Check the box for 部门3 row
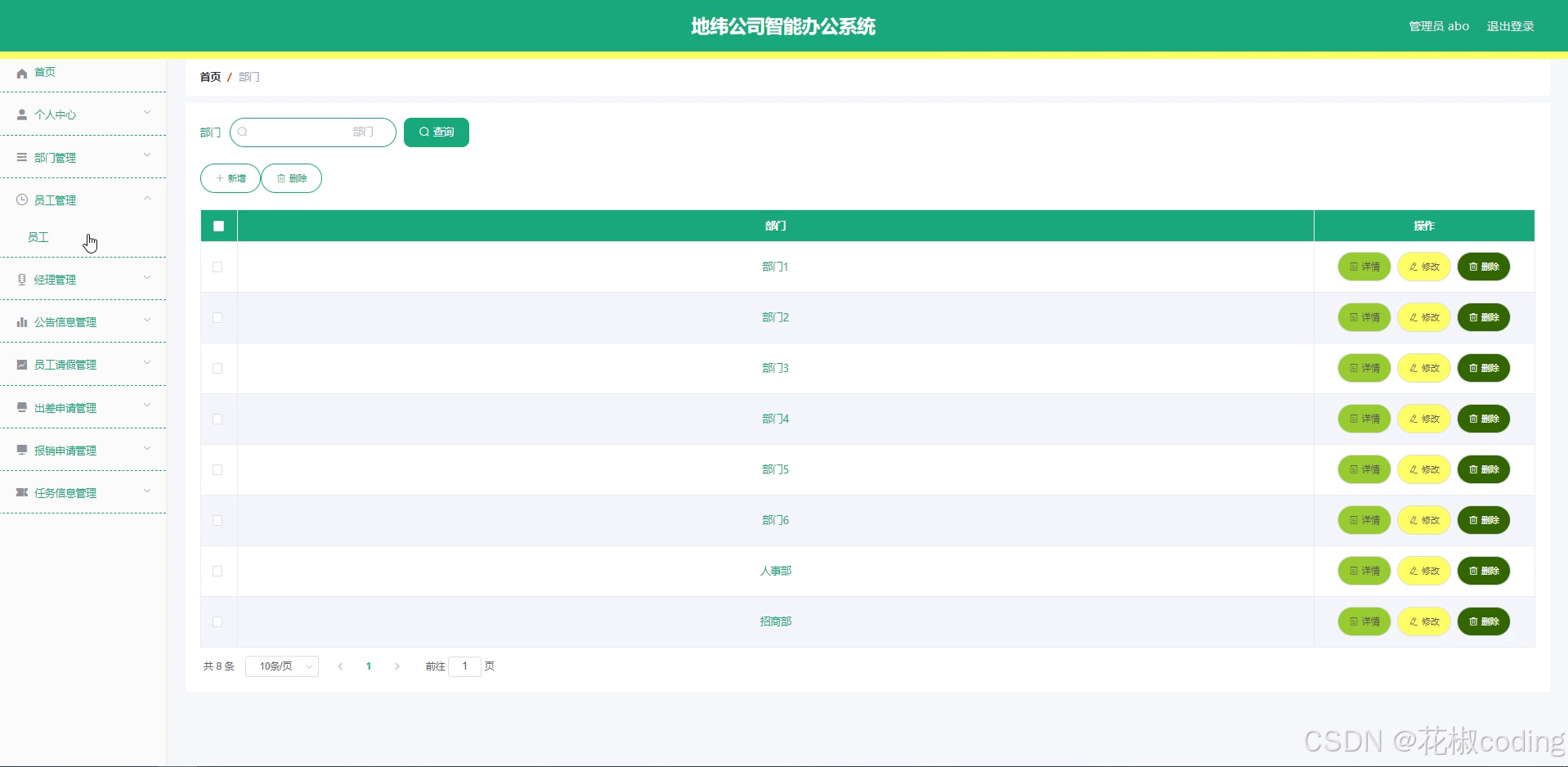Viewport: 1568px width, 767px height. coord(217,368)
